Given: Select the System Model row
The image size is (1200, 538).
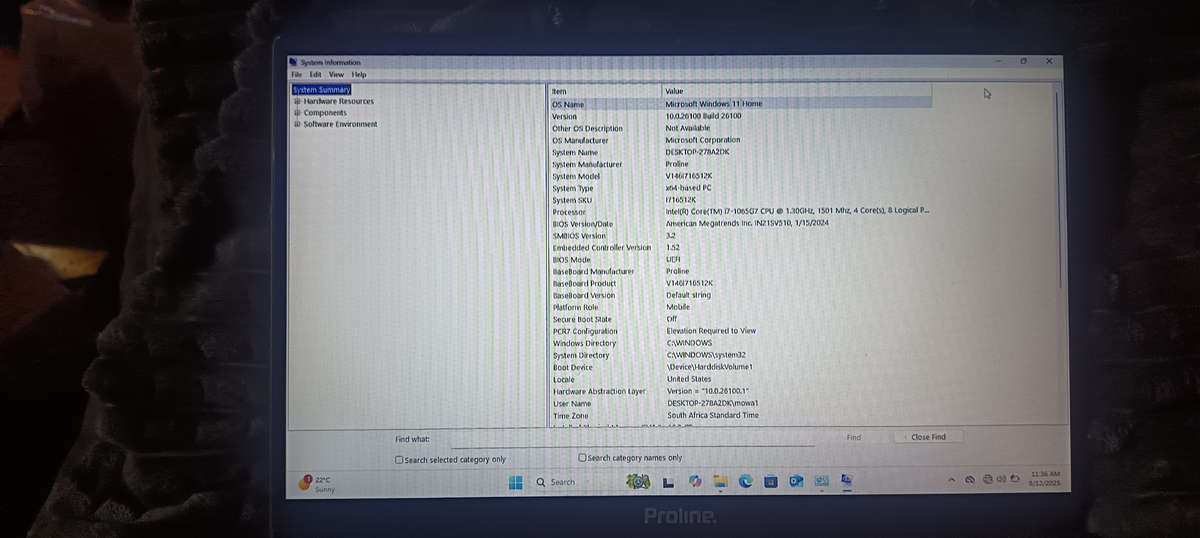Looking at the screenshot, I should 740,176.
